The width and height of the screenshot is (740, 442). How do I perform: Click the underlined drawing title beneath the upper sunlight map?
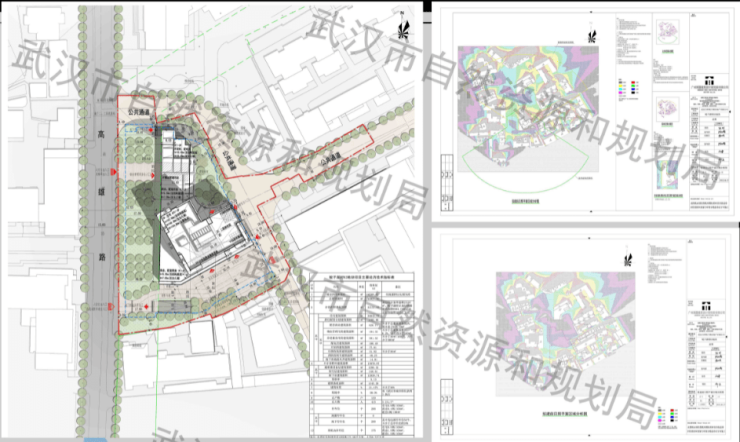(x=526, y=201)
